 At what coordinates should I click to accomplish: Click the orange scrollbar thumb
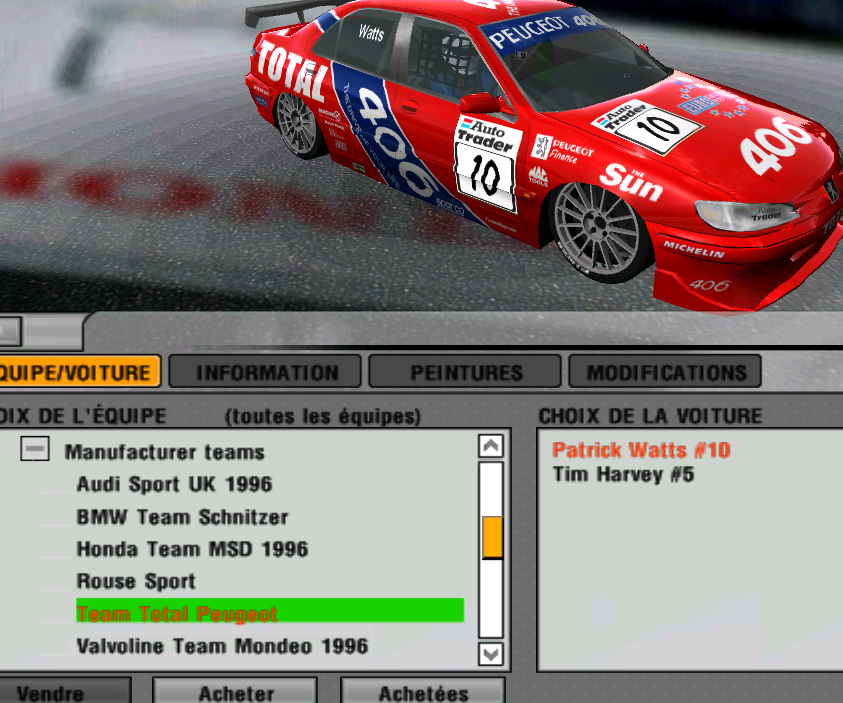(491, 537)
